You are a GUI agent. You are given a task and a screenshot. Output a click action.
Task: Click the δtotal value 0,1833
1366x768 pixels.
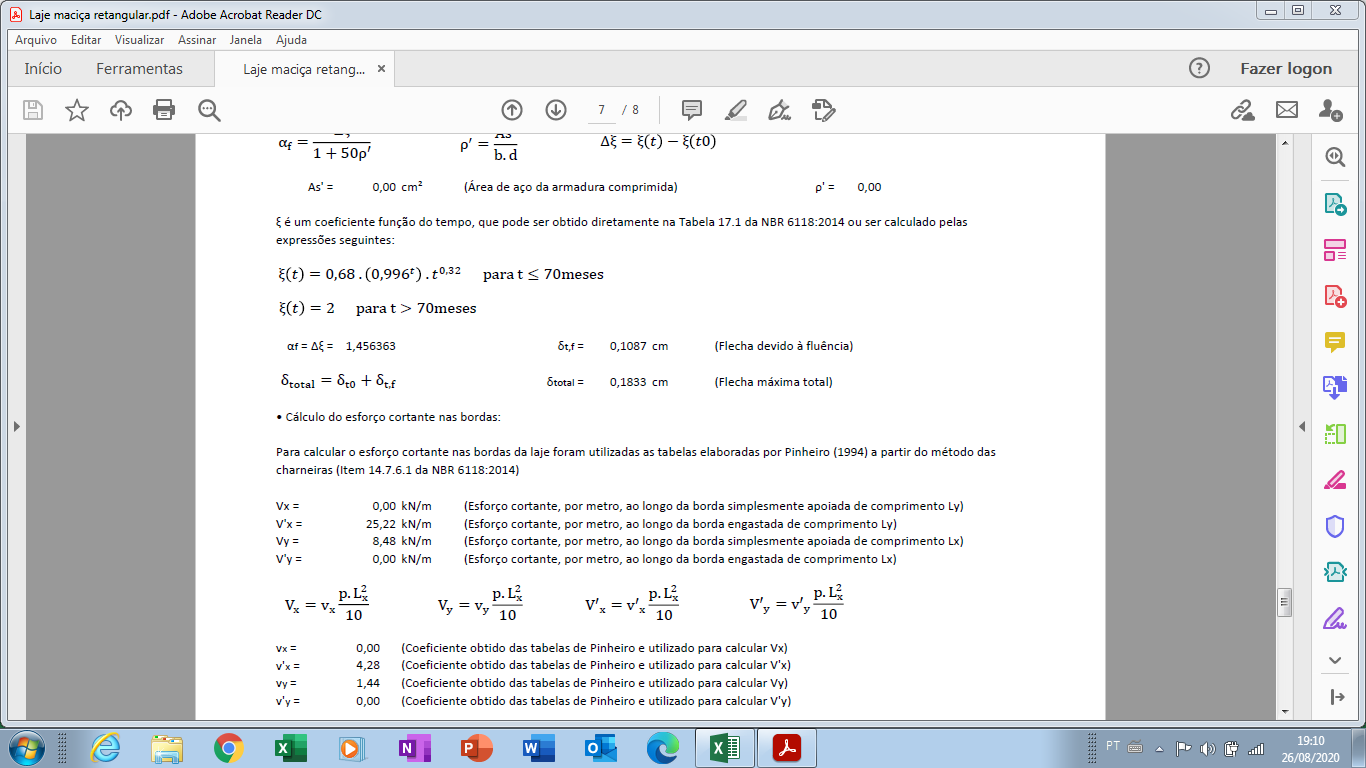[x=628, y=382]
